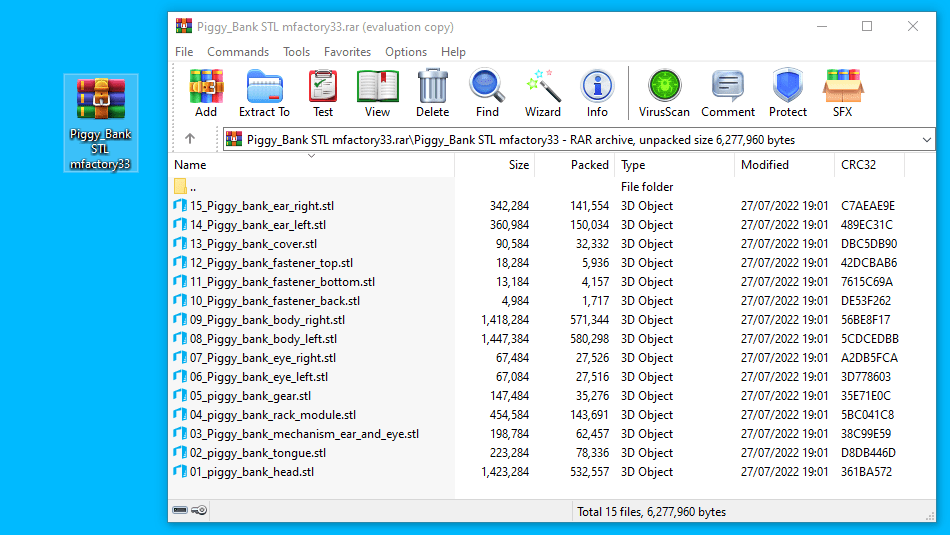The image size is (950, 535).
Task: Sort by the Name column header
Action: pyautogui.click(x=311, y=165)
